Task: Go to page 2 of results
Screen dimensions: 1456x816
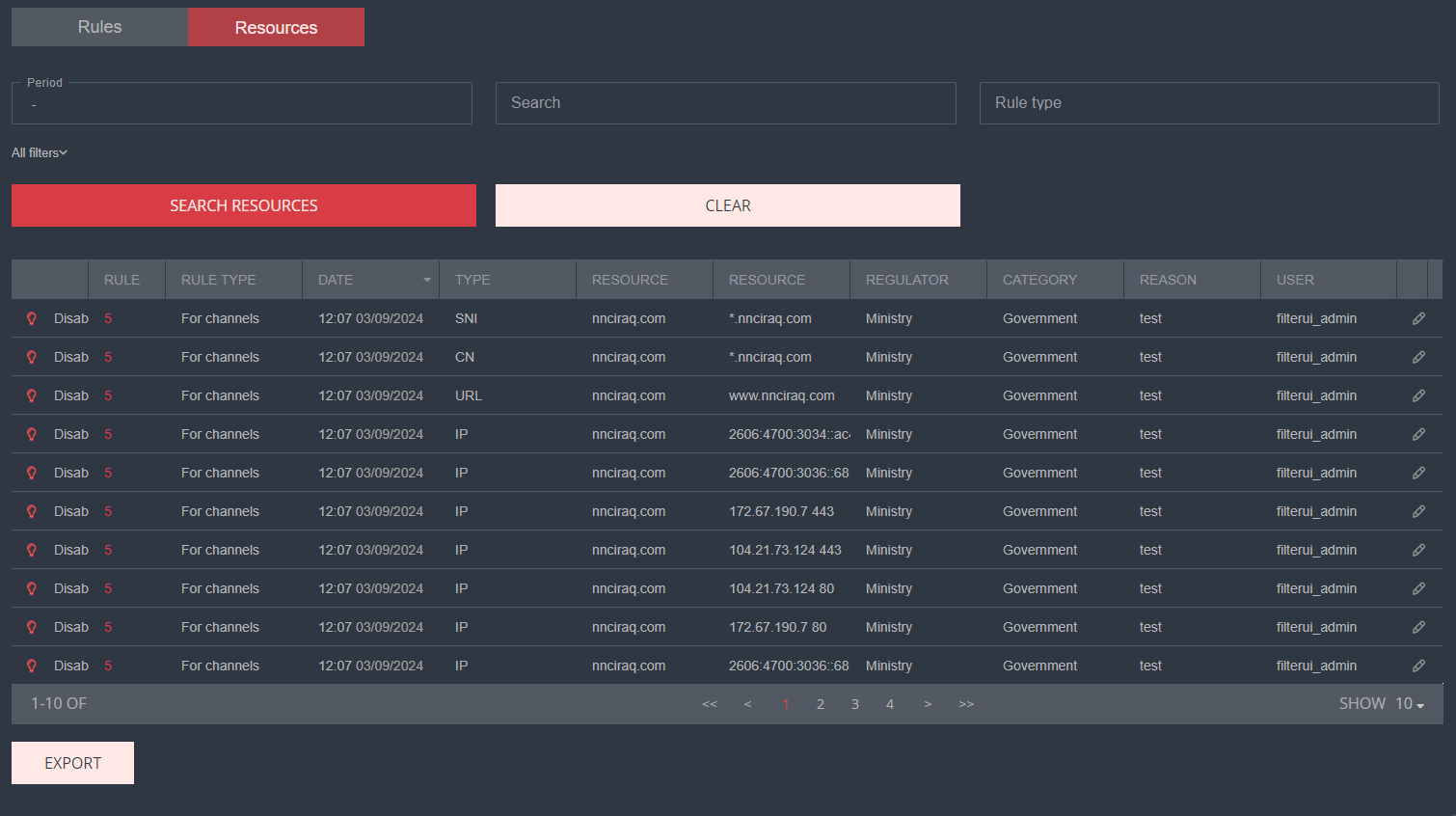Action: click(x=821, y=704)
